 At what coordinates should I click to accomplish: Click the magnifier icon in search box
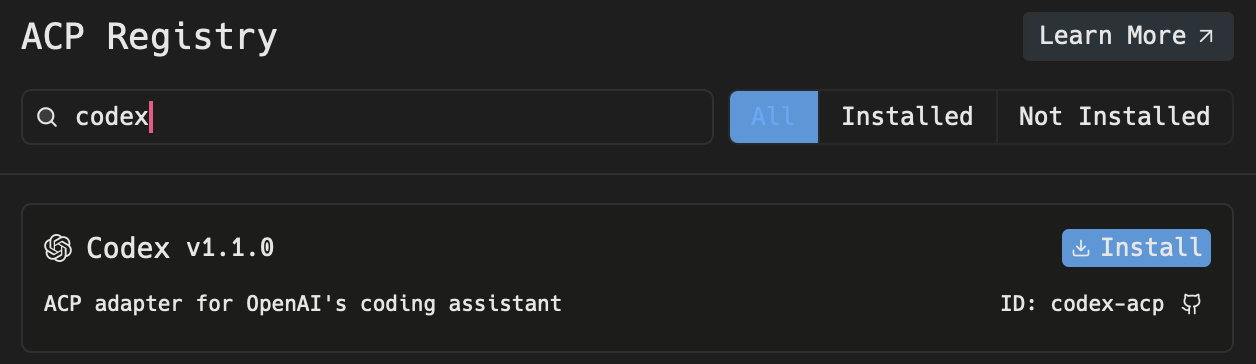coord(47,117)
